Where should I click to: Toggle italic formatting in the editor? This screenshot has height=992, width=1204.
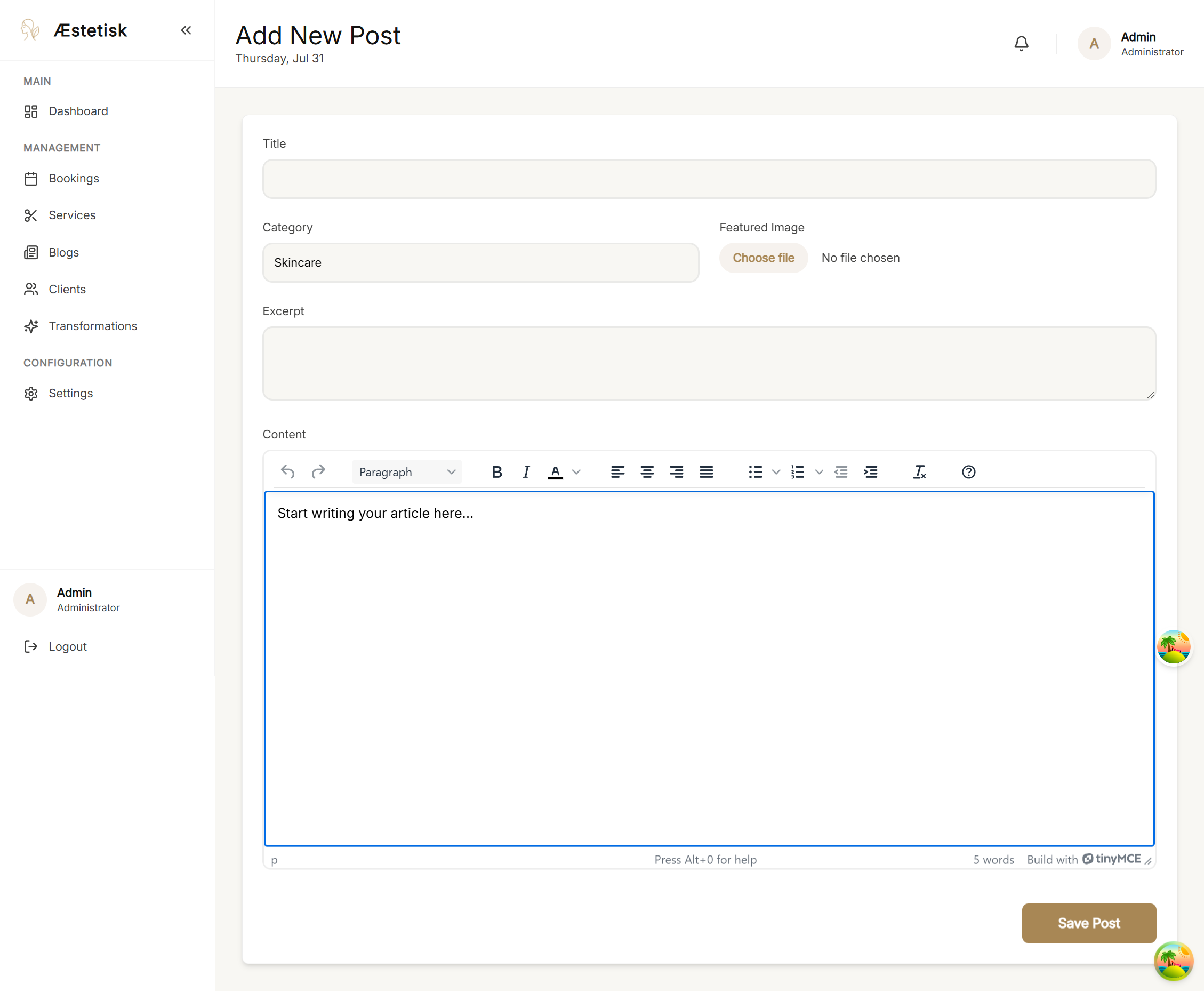525,471
